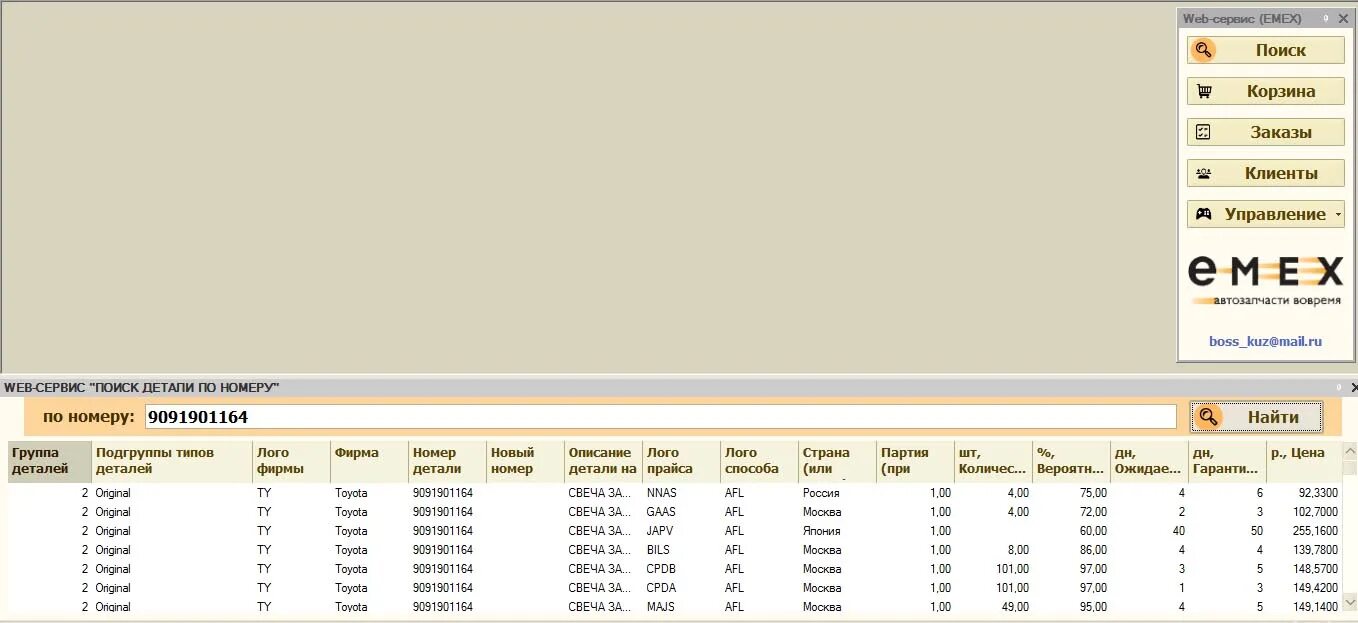Open boss_kuz@mail.ru link
Screen dimensions: 1358x623
[1265, 341]
